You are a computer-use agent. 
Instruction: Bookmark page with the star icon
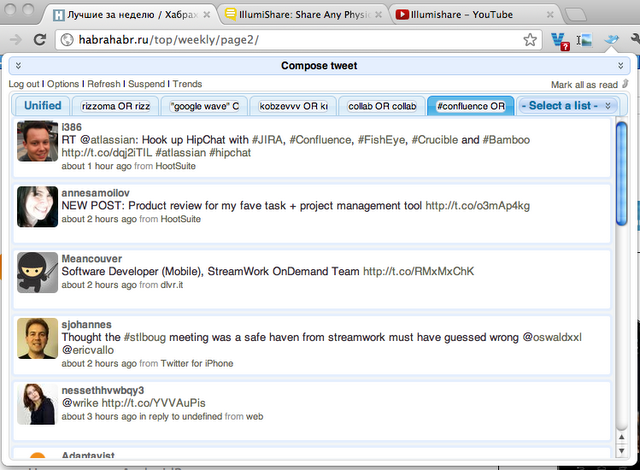click(530, 40)
